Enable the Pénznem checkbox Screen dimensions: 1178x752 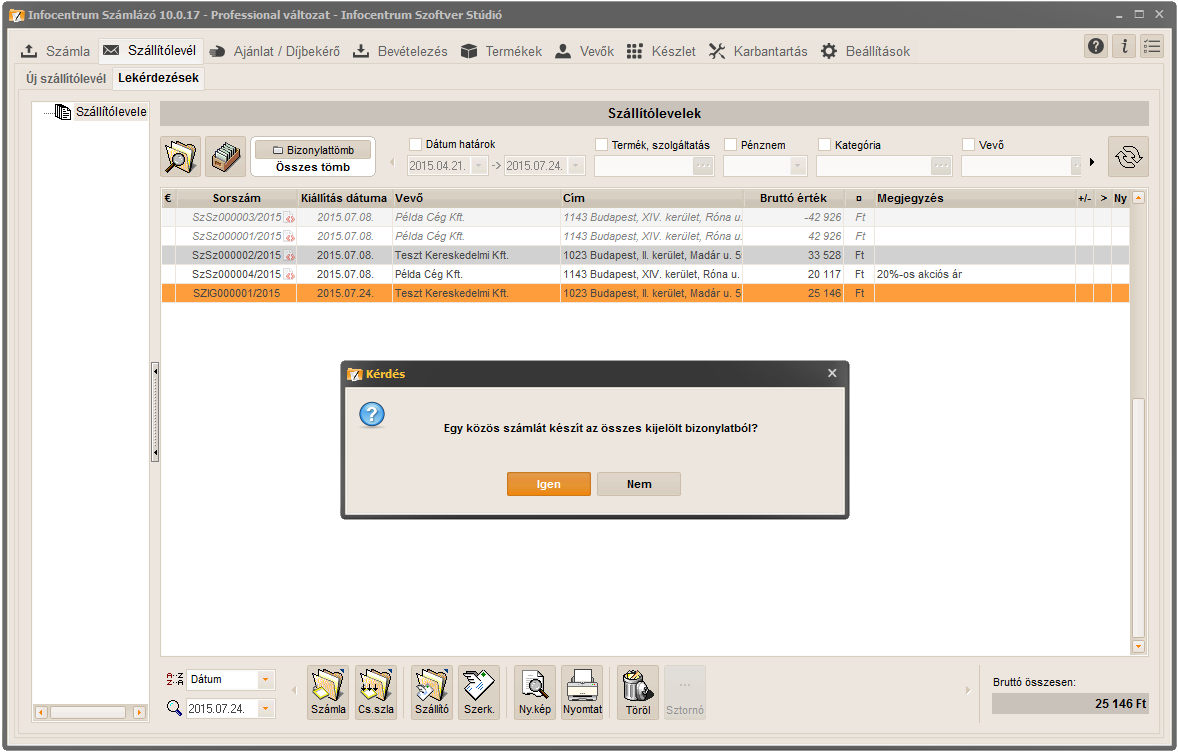[730, 144]
